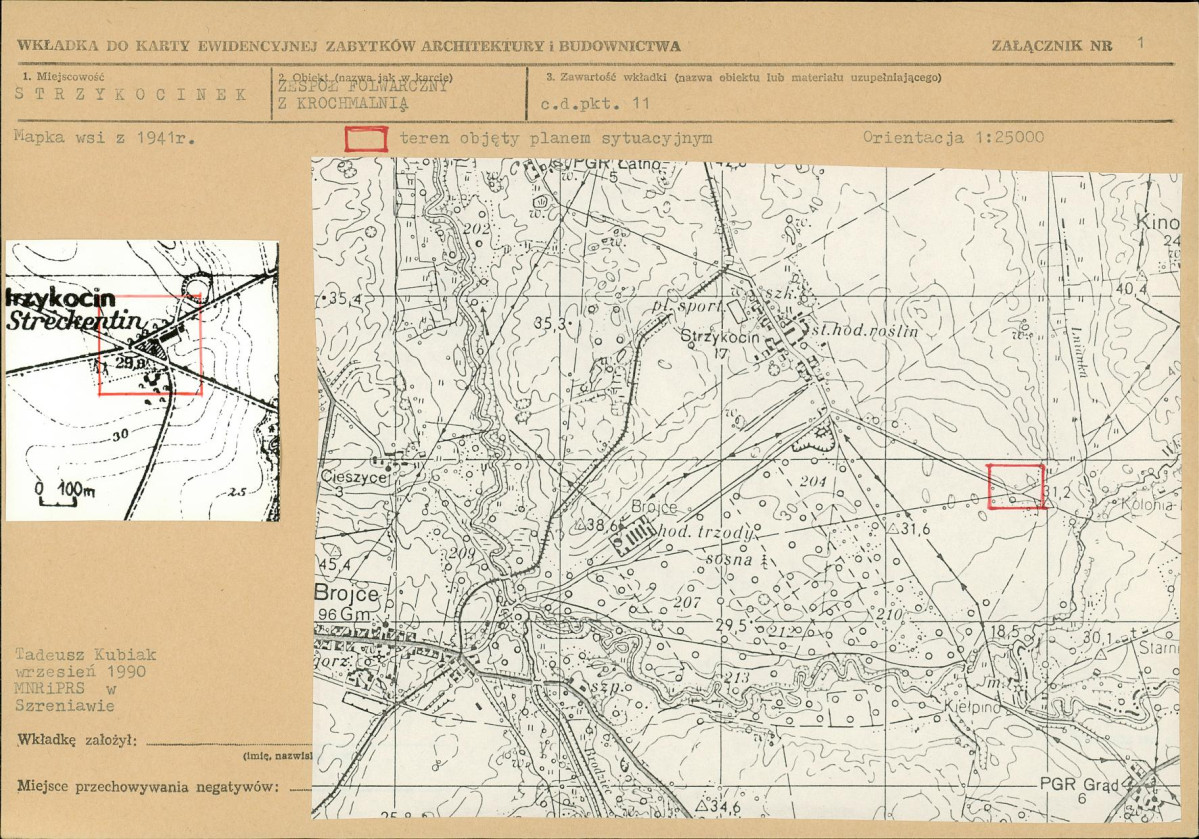This screenshot has width=1199, height=839.
Task: Select the elevation point "38,6"
Action: tap(600, 525)
